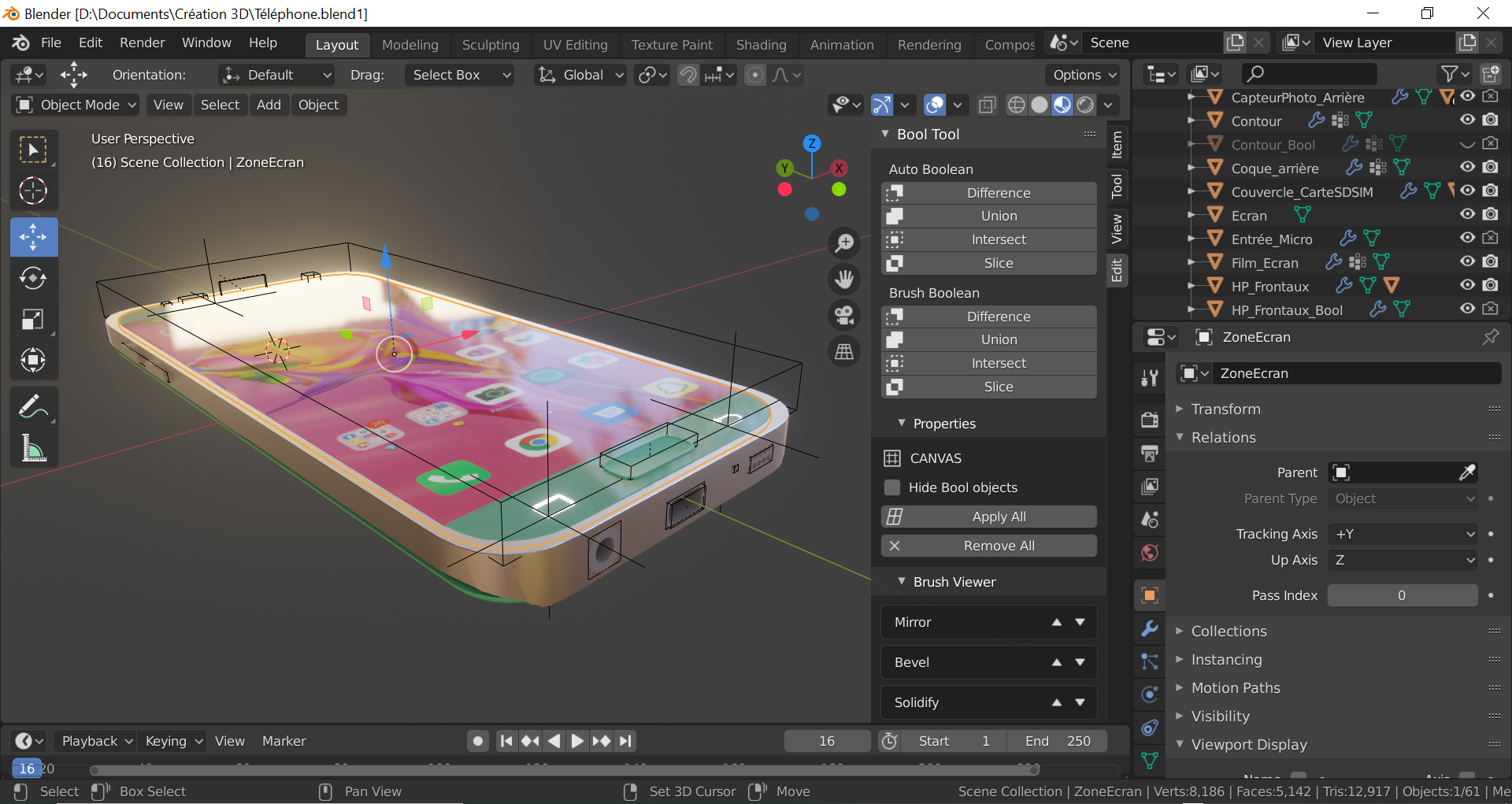1512x804 pixels.
Task: Switch to the Shading workspace tab
Action: tap(761, 45)
